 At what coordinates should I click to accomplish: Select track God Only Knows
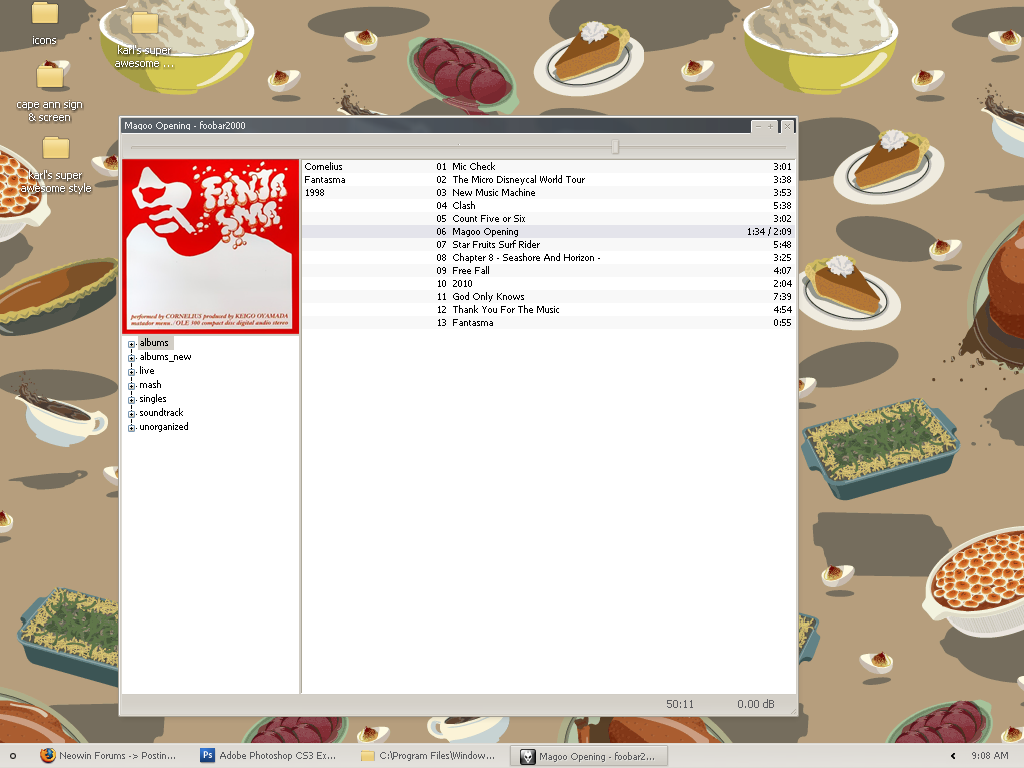(547, 297)
